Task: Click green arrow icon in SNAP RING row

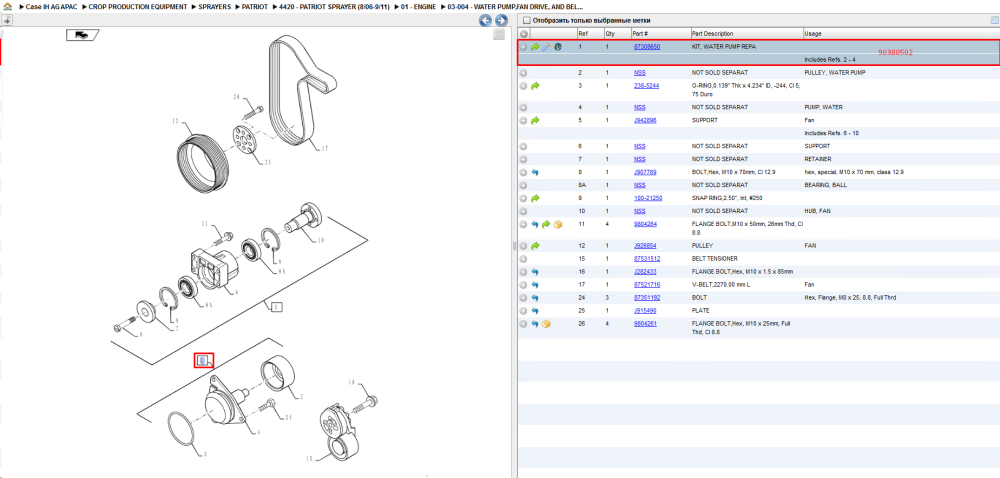Action: click(x=535, y=198)
